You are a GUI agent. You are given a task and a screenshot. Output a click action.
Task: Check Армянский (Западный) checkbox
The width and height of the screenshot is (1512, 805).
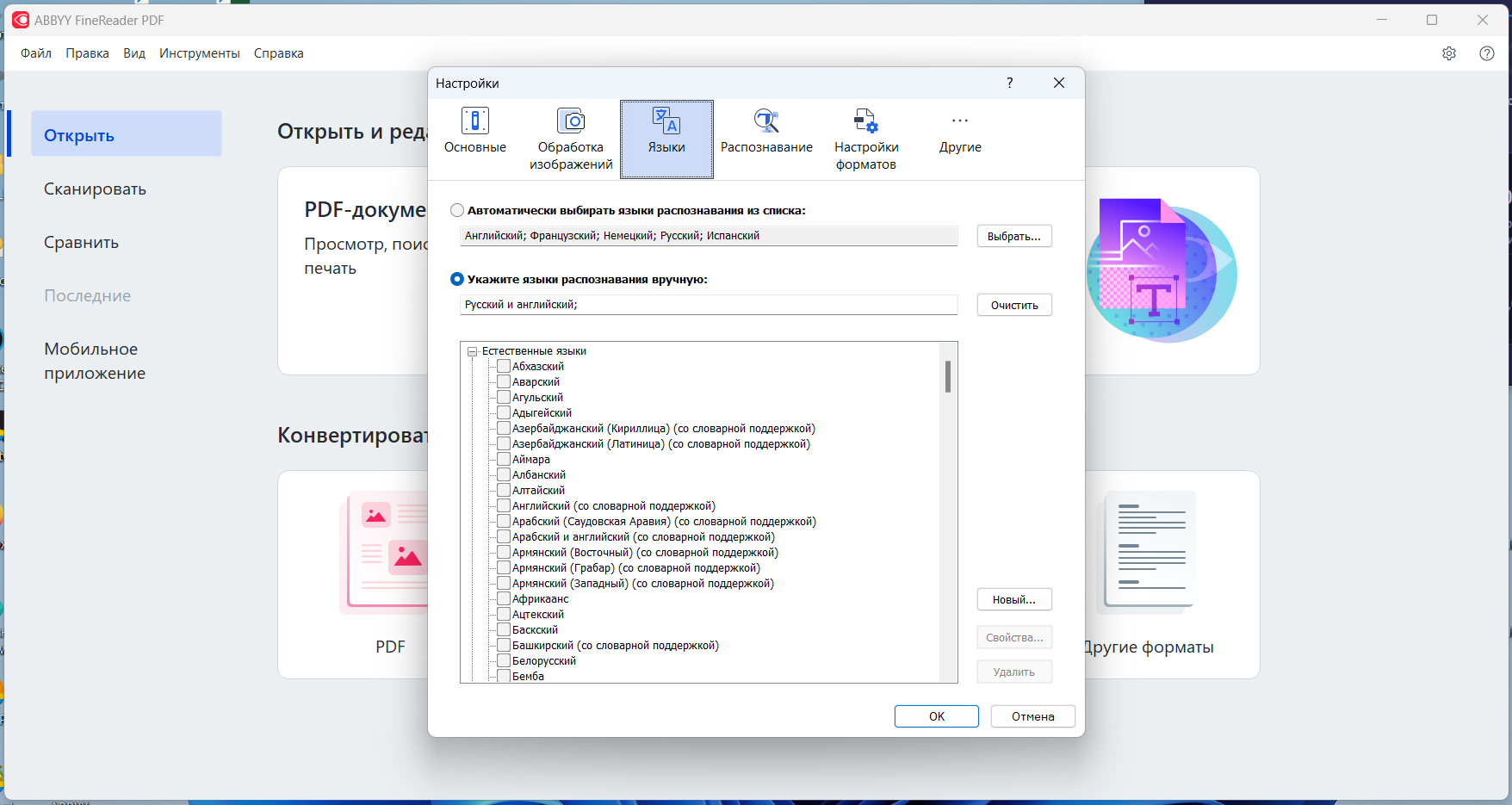click(x=504, y=584)
